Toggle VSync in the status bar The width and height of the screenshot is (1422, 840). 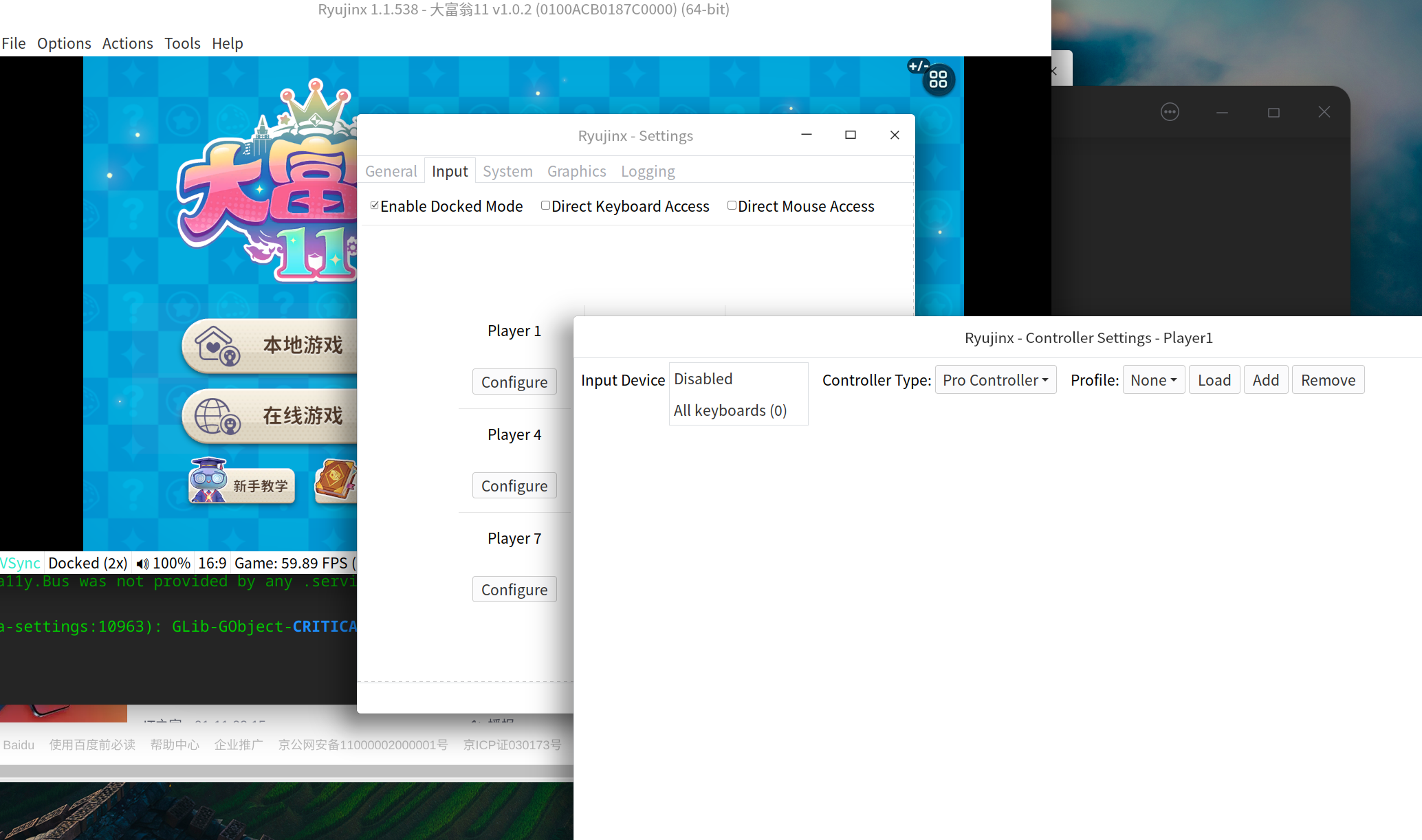pos(21,564)
